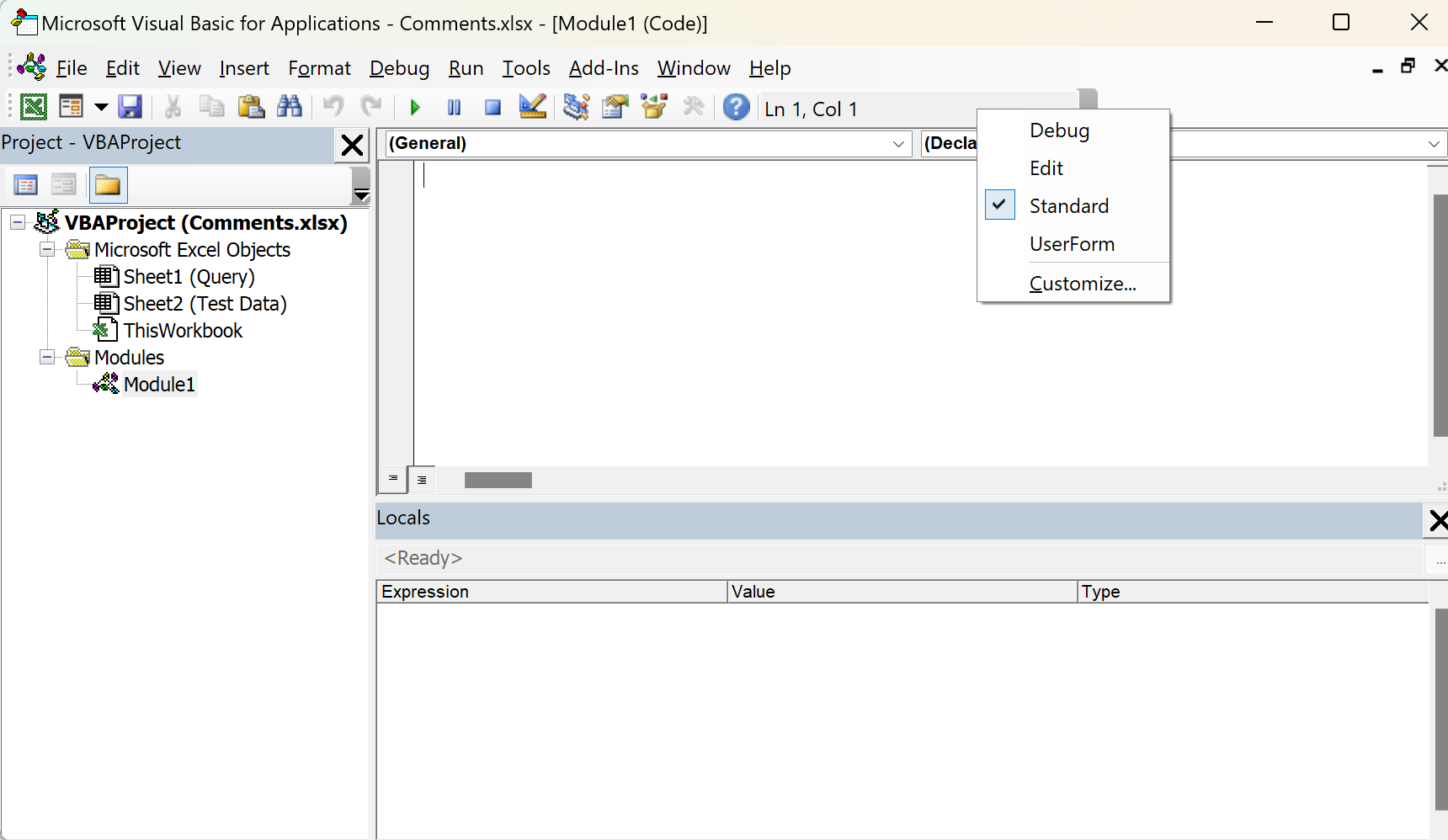The height and width of the screenshot is (840, 1448).
Task: Close the Project - VBAProject pane
Action: [x=352, y=145]
